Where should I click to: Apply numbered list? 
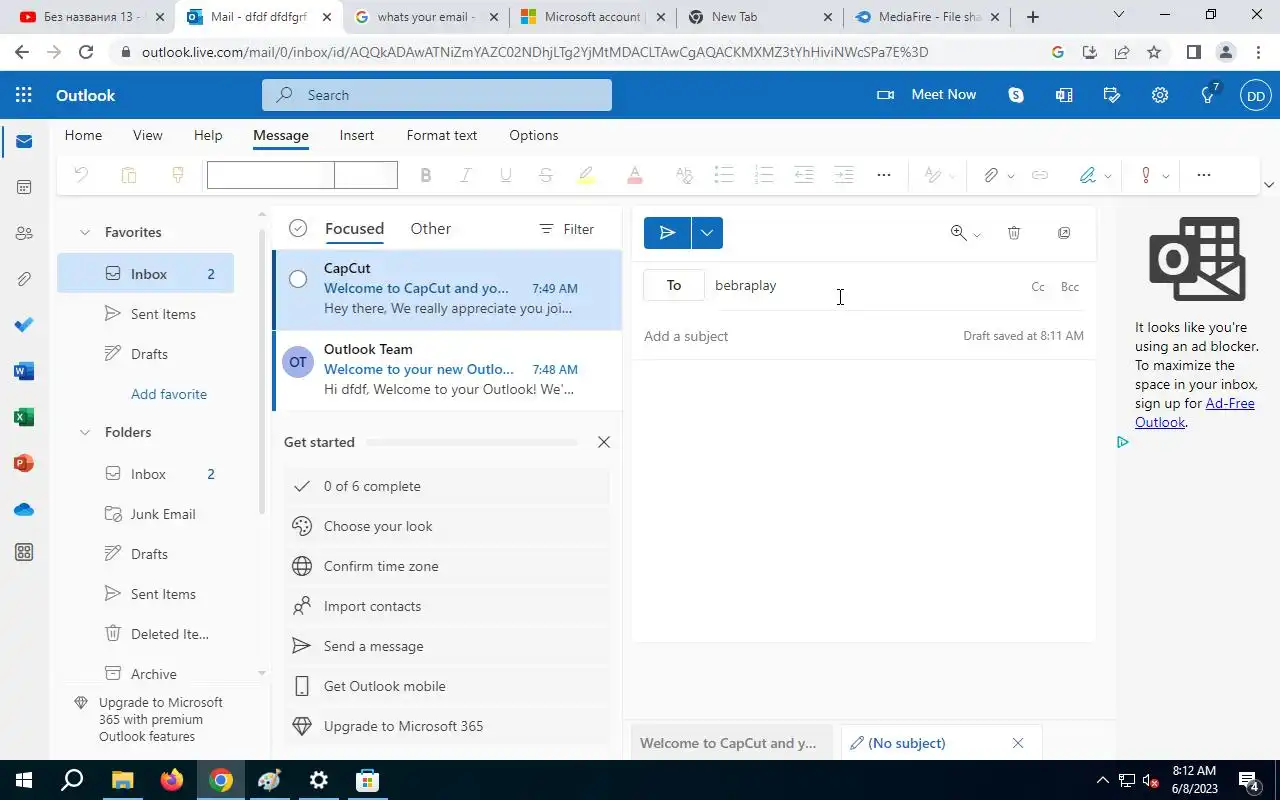click(x=764, y=175)
